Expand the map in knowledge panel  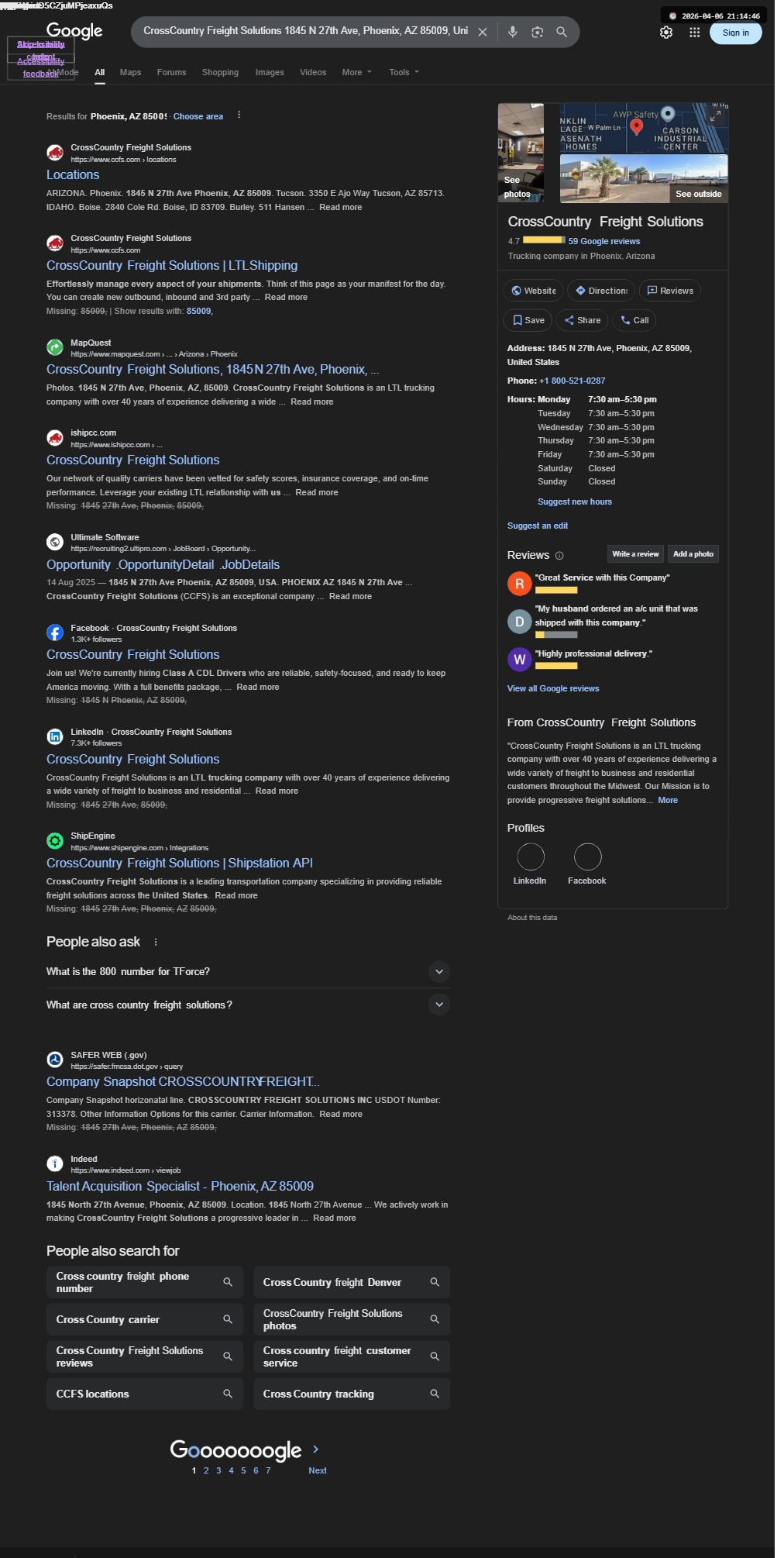pyautogui.click(x=715, y=115)
